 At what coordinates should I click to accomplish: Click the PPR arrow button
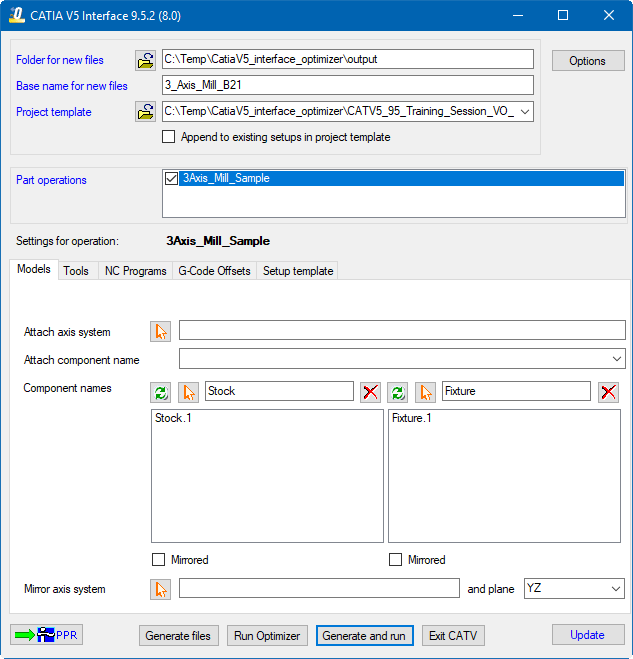47,635
